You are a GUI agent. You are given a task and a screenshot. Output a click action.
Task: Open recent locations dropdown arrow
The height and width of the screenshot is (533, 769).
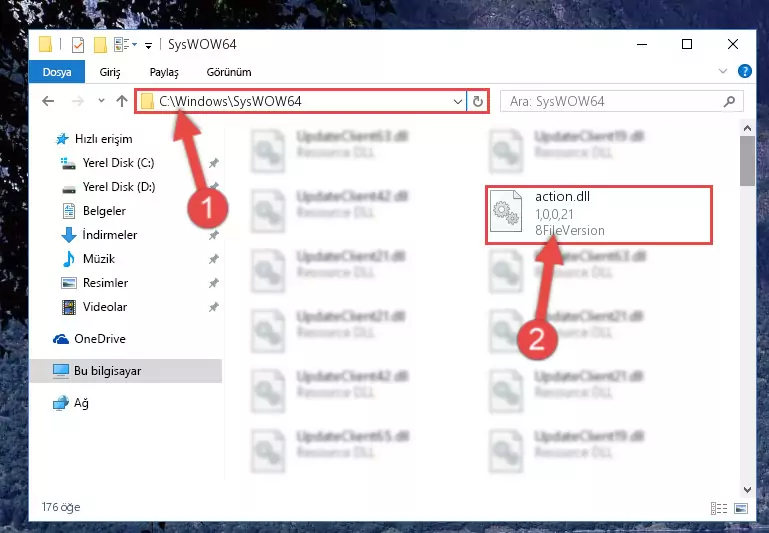coord(102,101)
